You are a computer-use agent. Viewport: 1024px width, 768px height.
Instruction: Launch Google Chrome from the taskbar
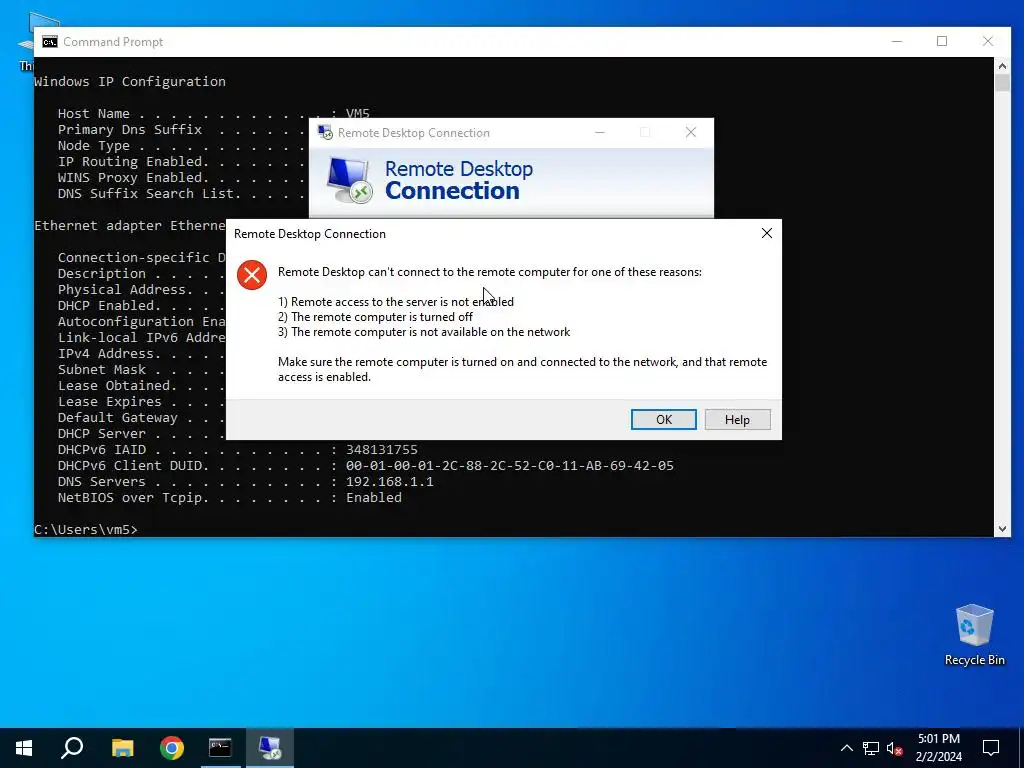tap(172, 748)
